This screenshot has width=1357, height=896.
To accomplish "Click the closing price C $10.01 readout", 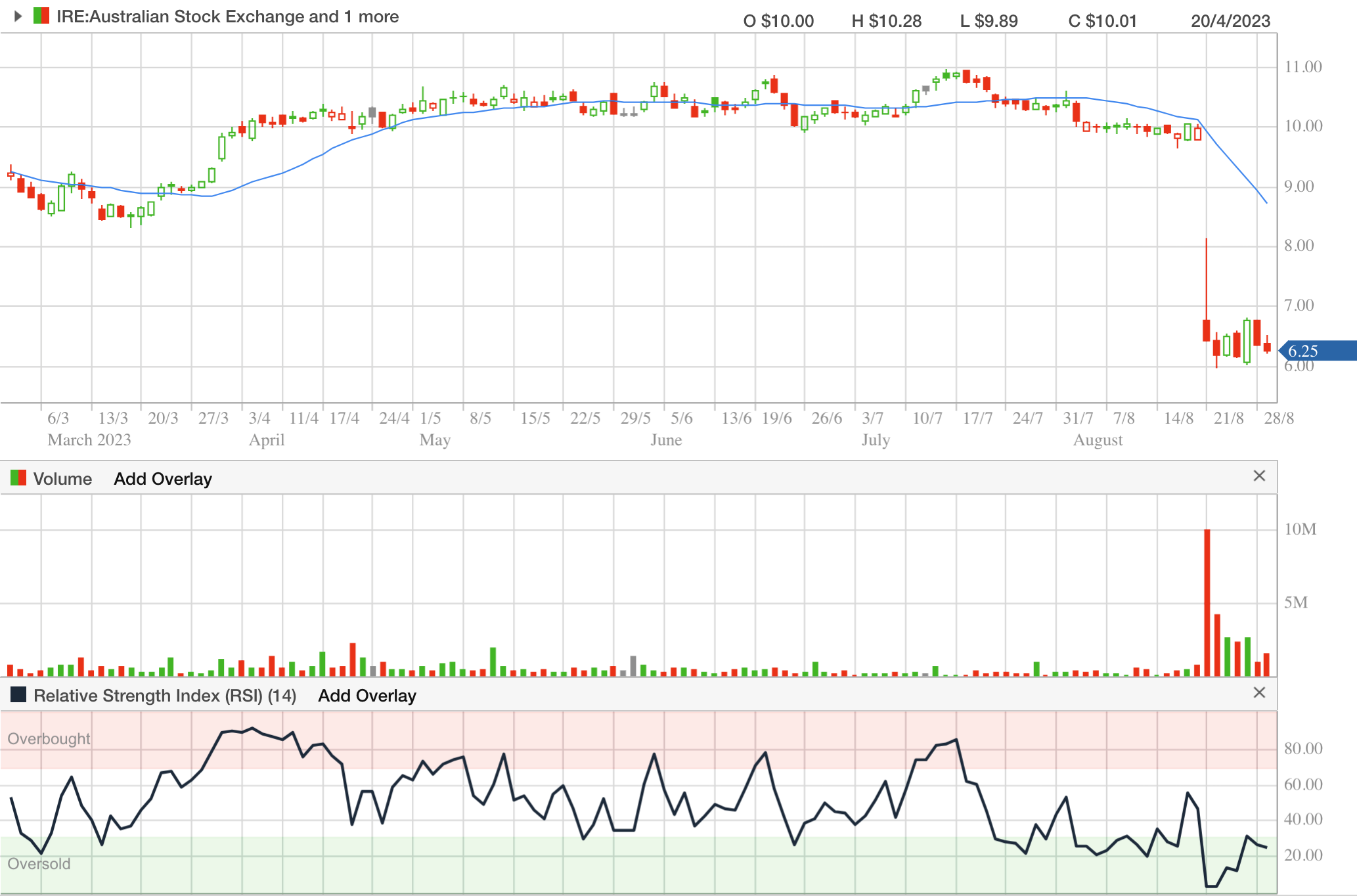I will (x=1102, y=21).
